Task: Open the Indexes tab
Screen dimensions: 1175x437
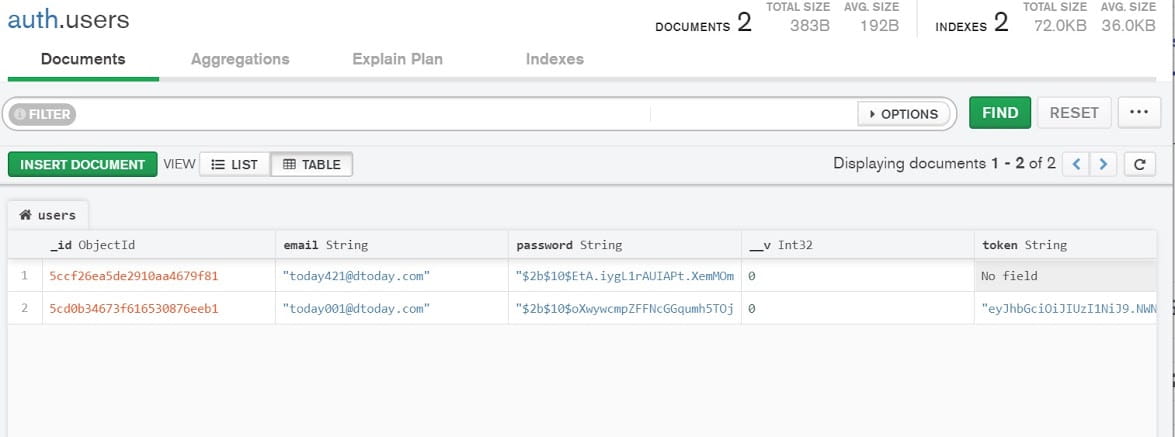Action: point(555,59)
